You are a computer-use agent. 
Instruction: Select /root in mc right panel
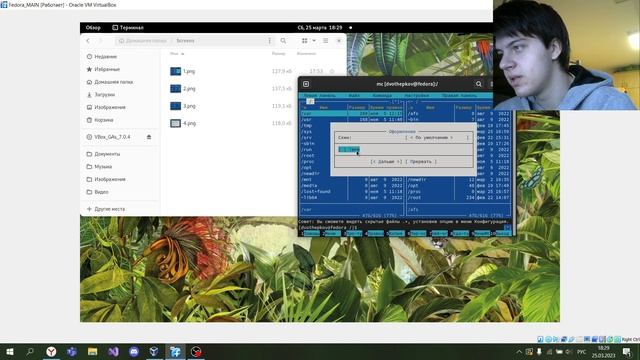tap(458, 198)
